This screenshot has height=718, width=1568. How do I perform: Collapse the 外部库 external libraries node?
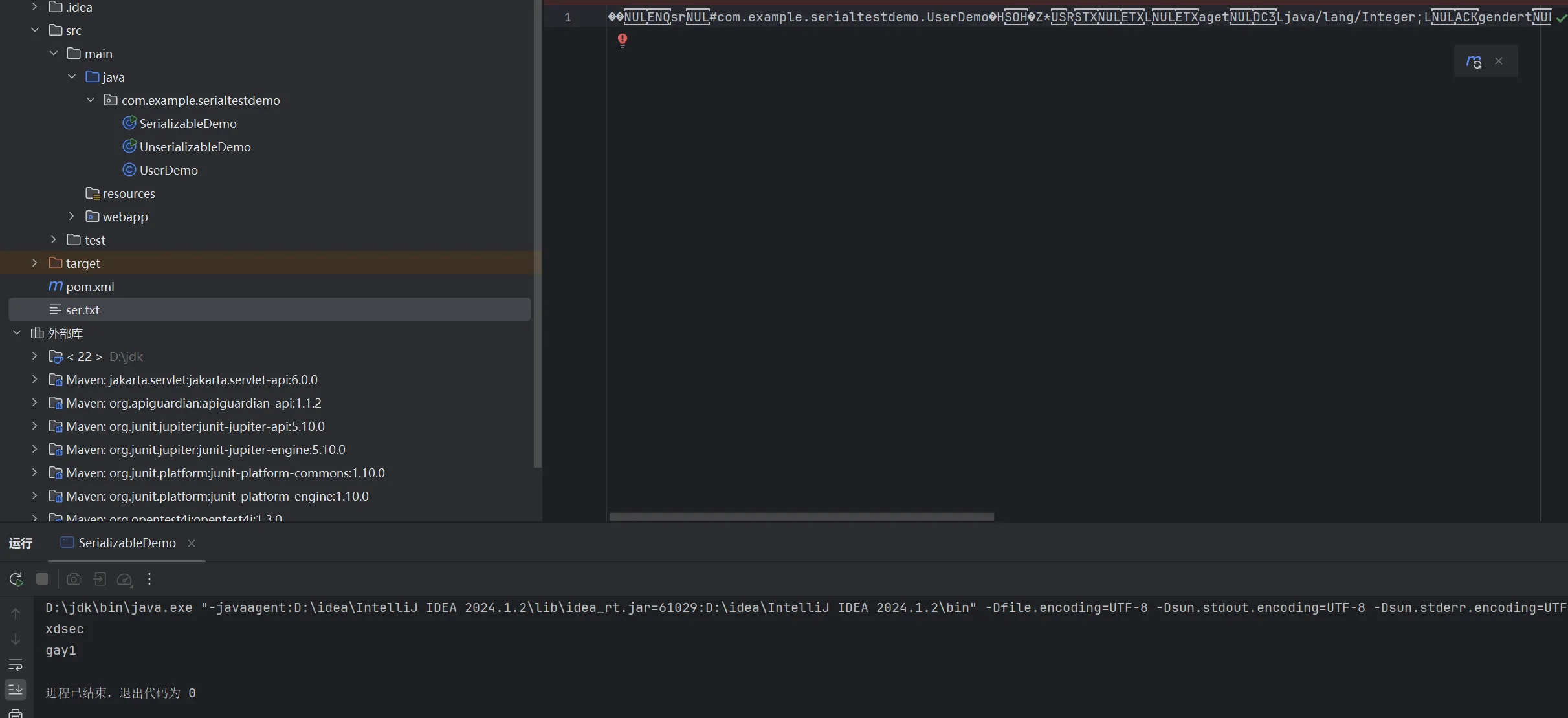[x=17, y=333]
